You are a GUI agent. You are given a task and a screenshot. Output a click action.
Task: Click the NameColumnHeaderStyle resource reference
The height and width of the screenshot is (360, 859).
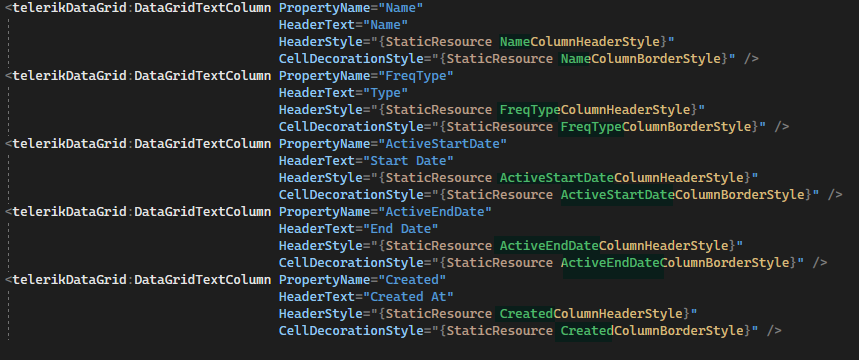pyautogui.click(x=580, y=42)
